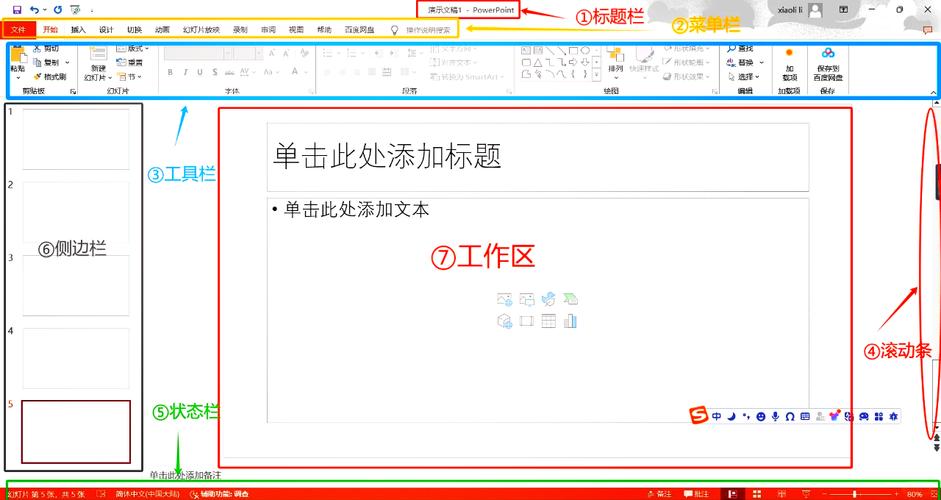Switch to the 幻灯片放映 (Slide Show) tab

(202, 29)
